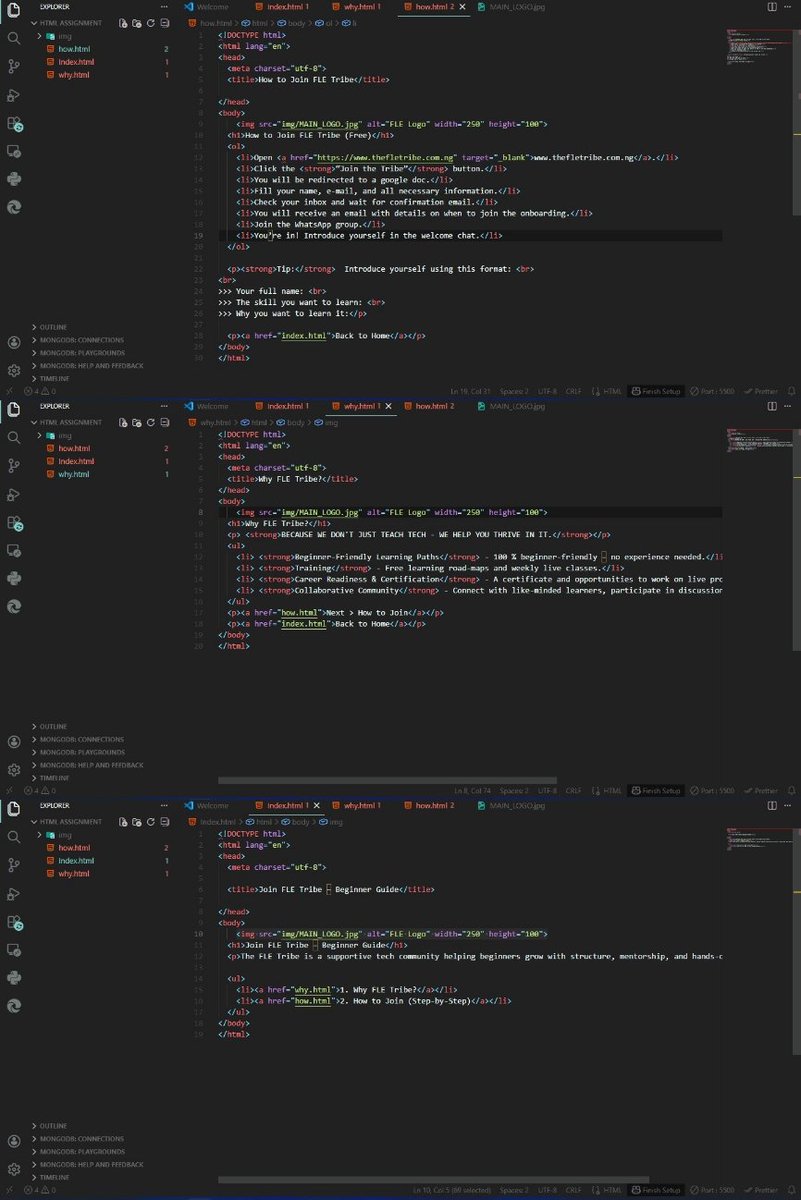Screen dimensions: 801x1200
Task: Switch to MAIN_LOGO.jpg tab in why.html-active window
Action: (x=510, y=406)
